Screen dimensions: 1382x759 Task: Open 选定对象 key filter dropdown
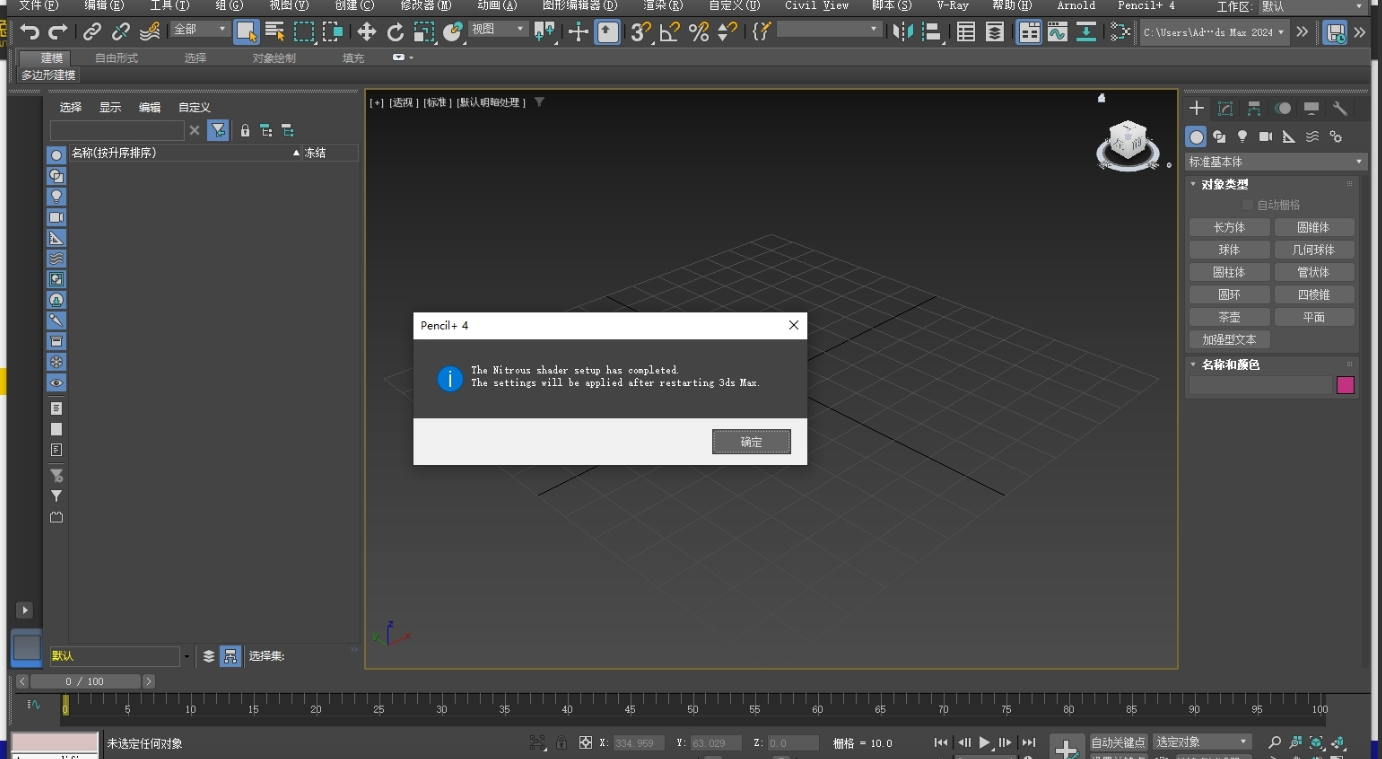tap(1202, 742)
